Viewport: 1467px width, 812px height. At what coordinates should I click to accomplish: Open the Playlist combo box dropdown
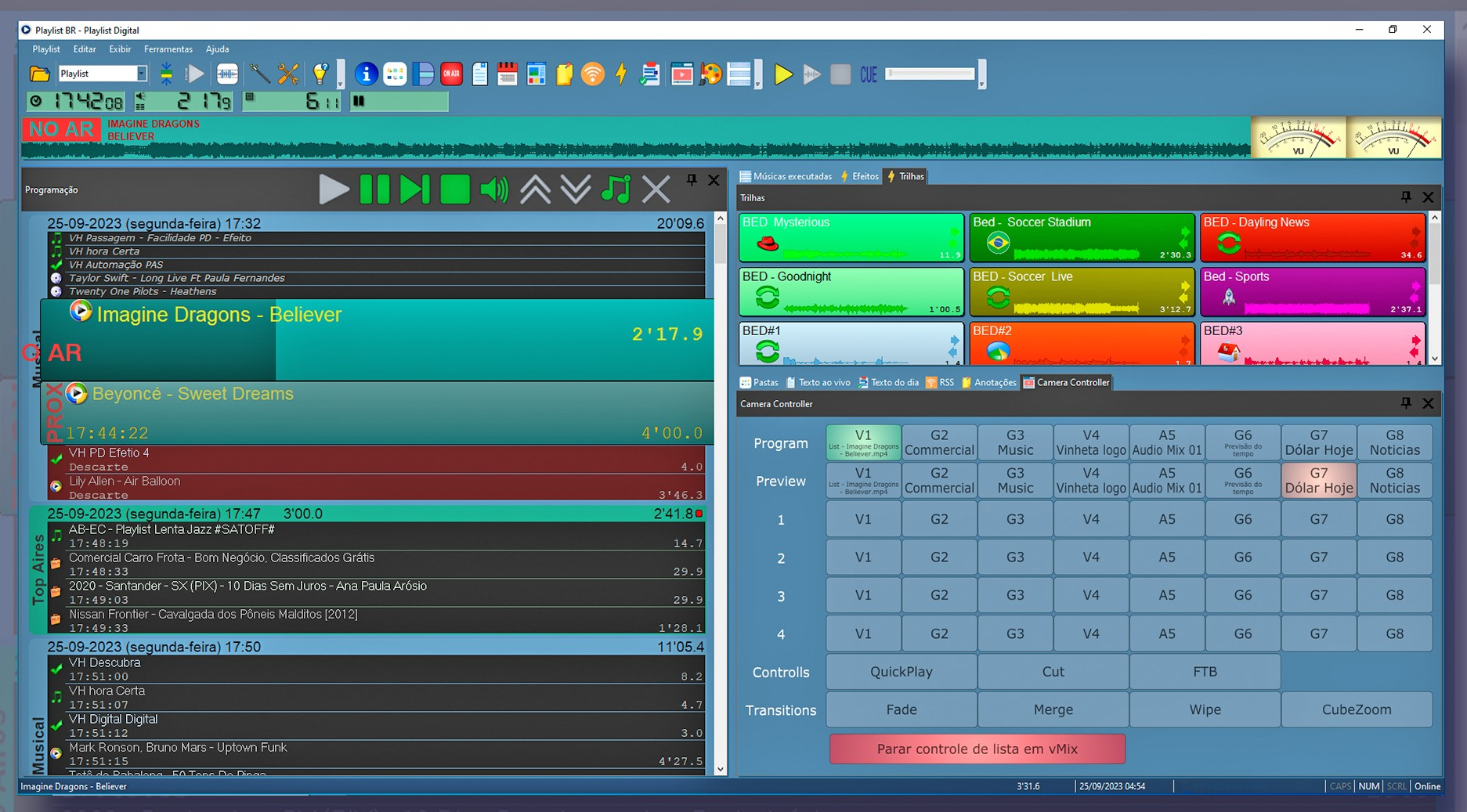click(142, 74)
